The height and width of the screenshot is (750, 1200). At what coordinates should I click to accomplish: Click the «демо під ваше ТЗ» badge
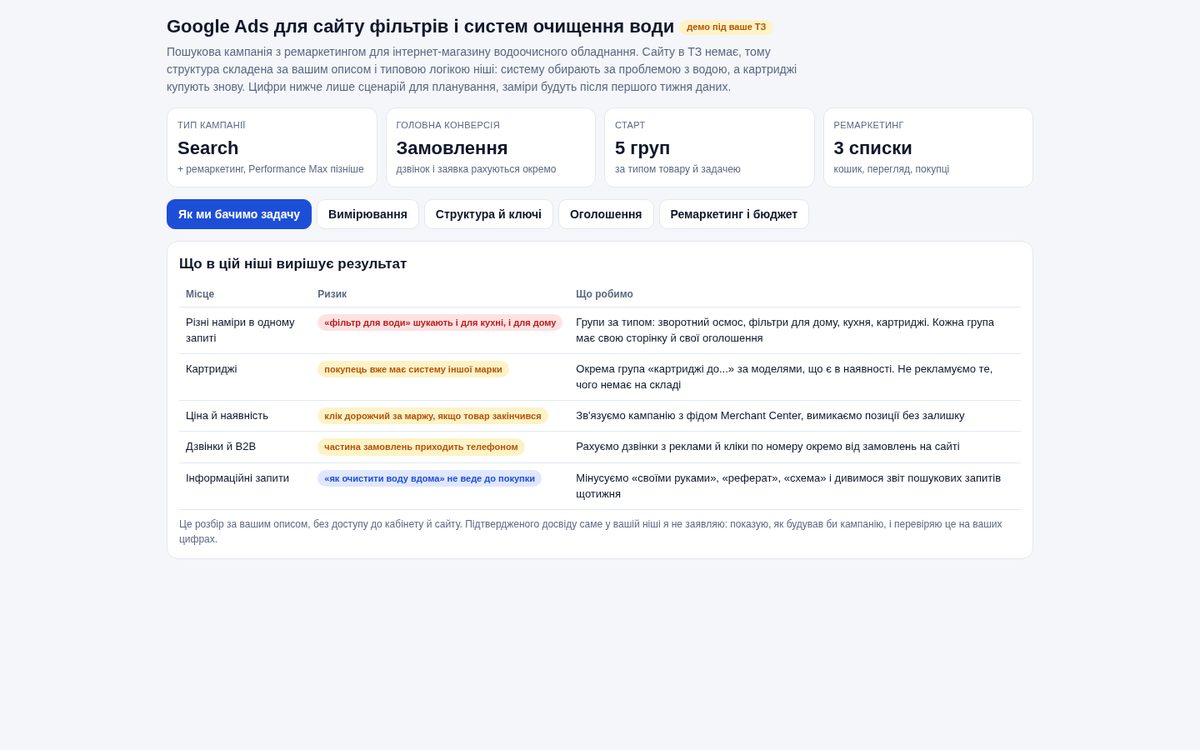[726, 27]
